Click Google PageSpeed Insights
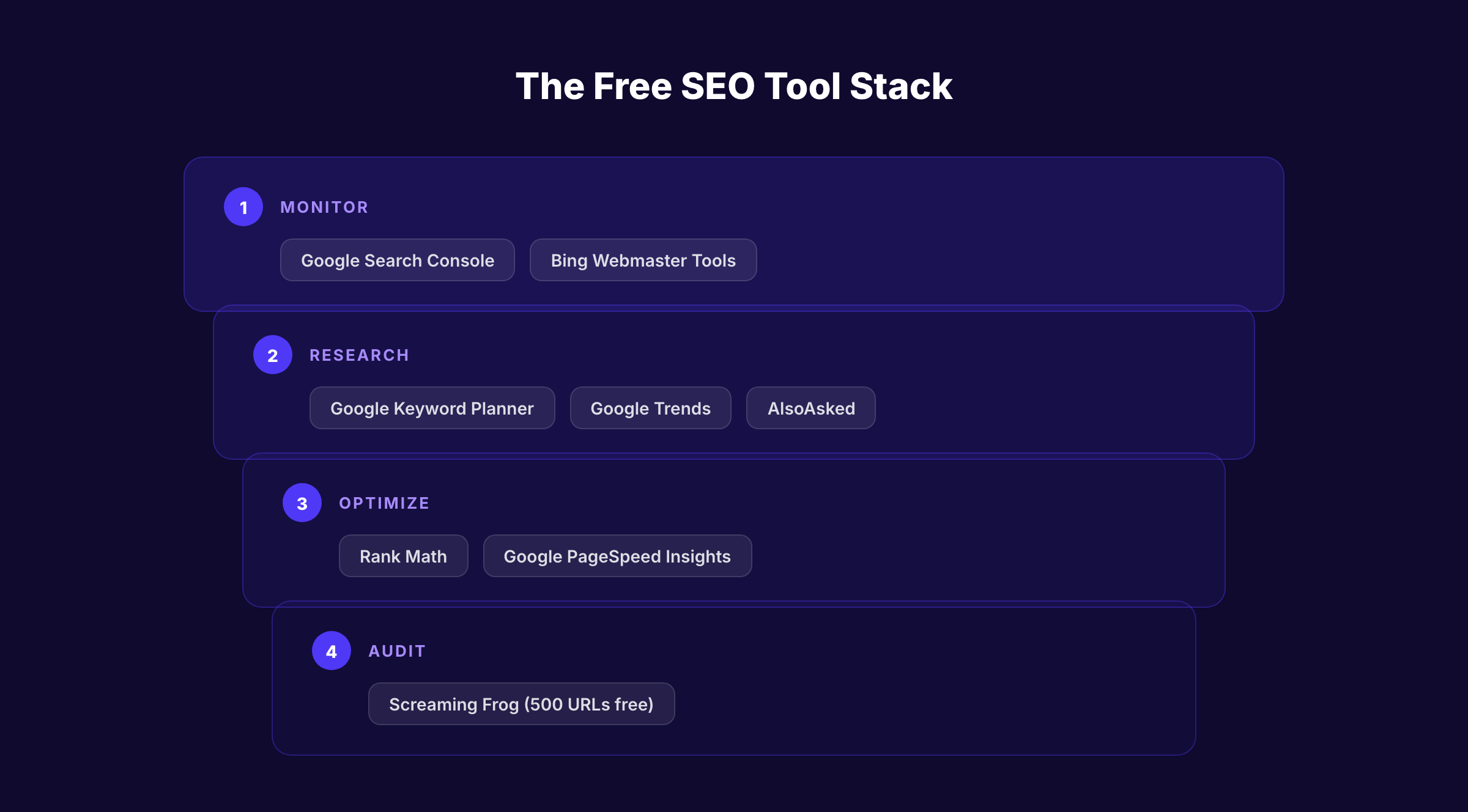This screenshot has width=1468, height=812. [617, 556]
